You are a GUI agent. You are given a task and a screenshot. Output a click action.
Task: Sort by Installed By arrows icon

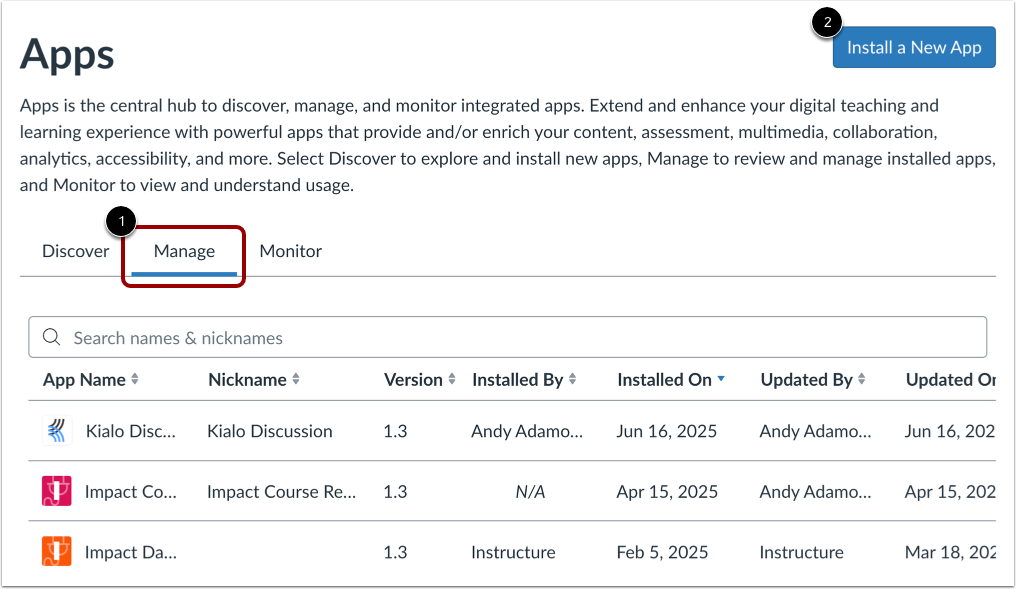[x=573, y=380]
